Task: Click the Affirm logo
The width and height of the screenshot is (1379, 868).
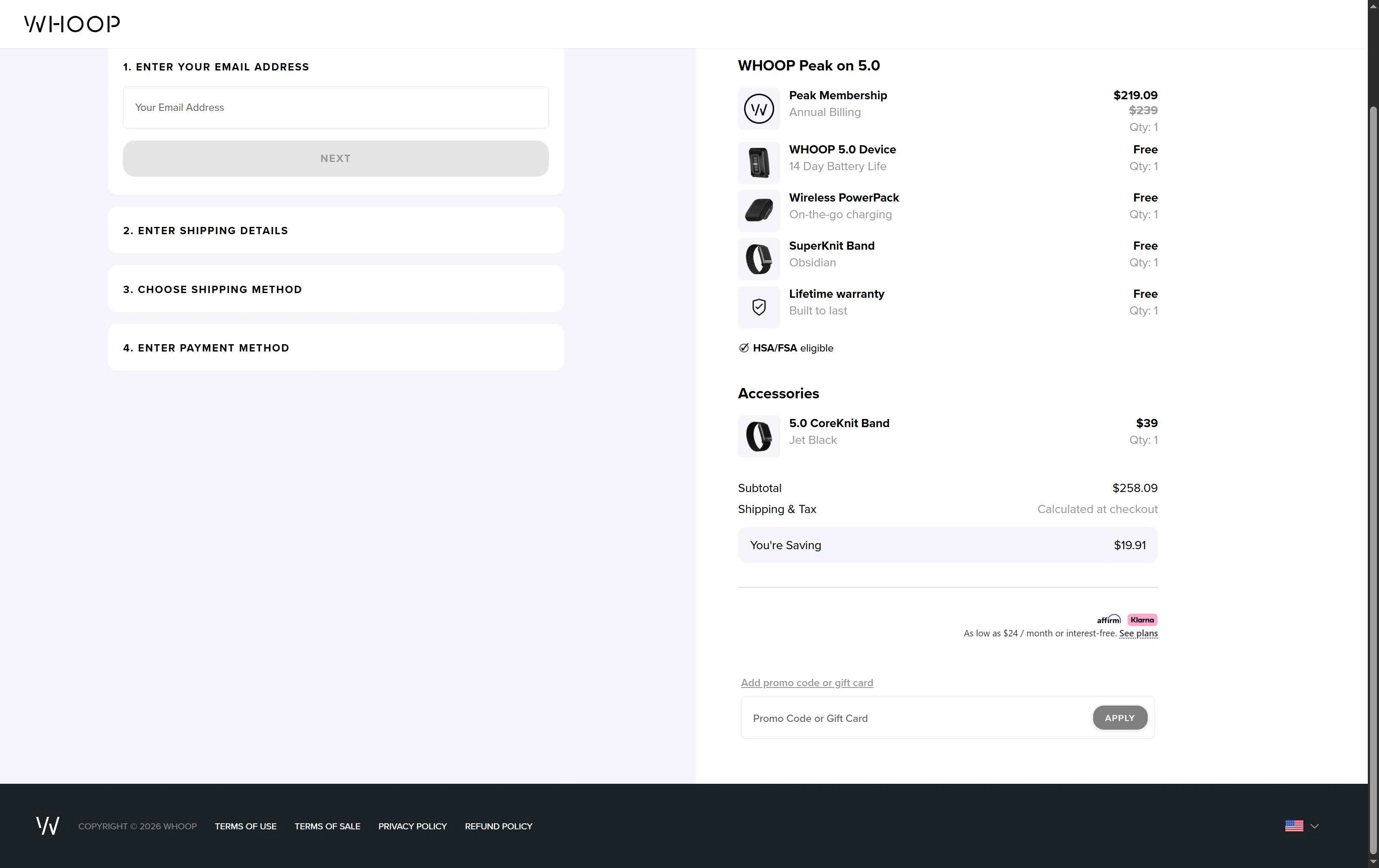Action: point(1109,620)
